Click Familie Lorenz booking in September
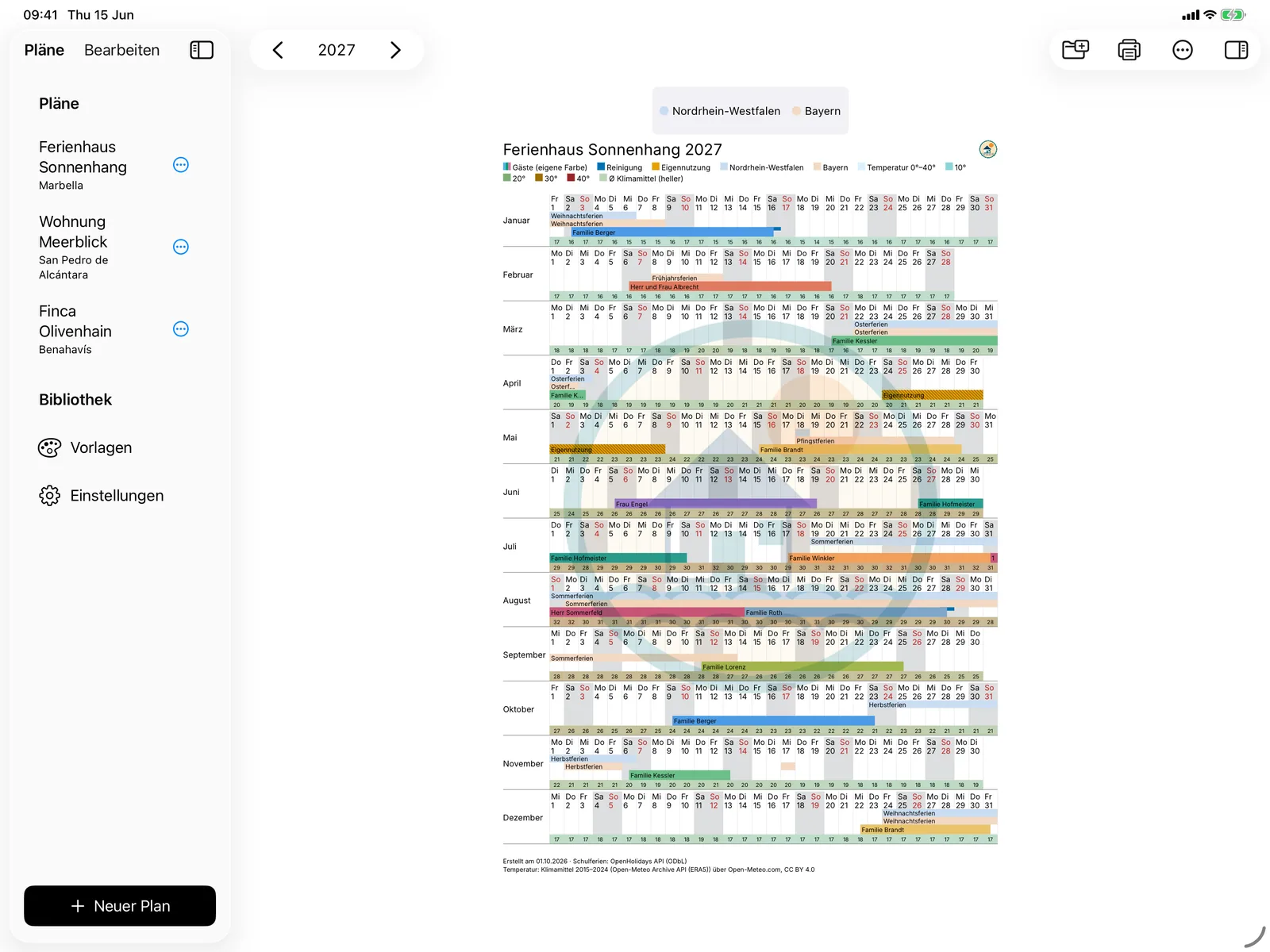This screenshot has width=1270, height=952. click(802, 666)
